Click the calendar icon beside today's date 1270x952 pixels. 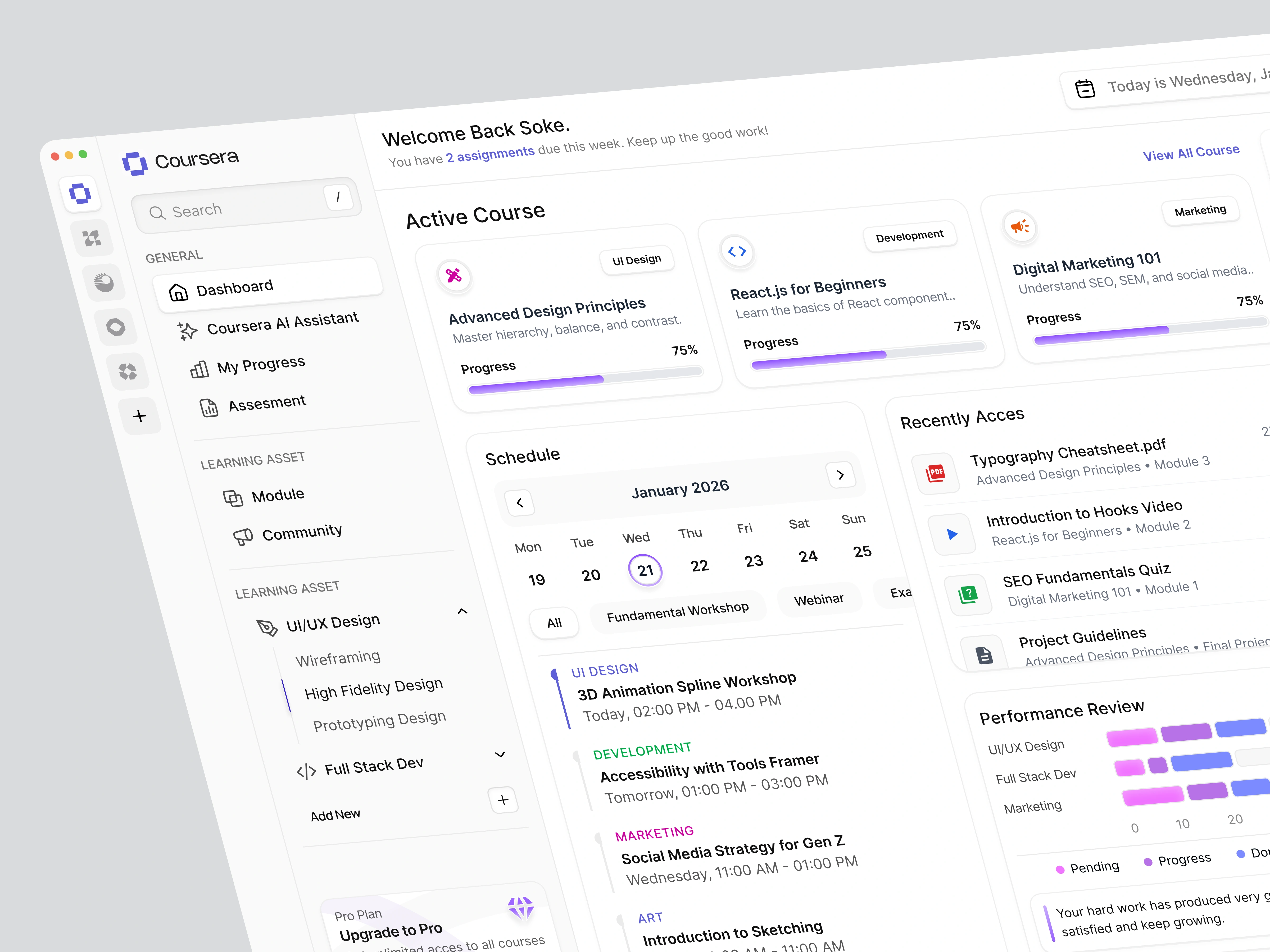click(1085, 89)
